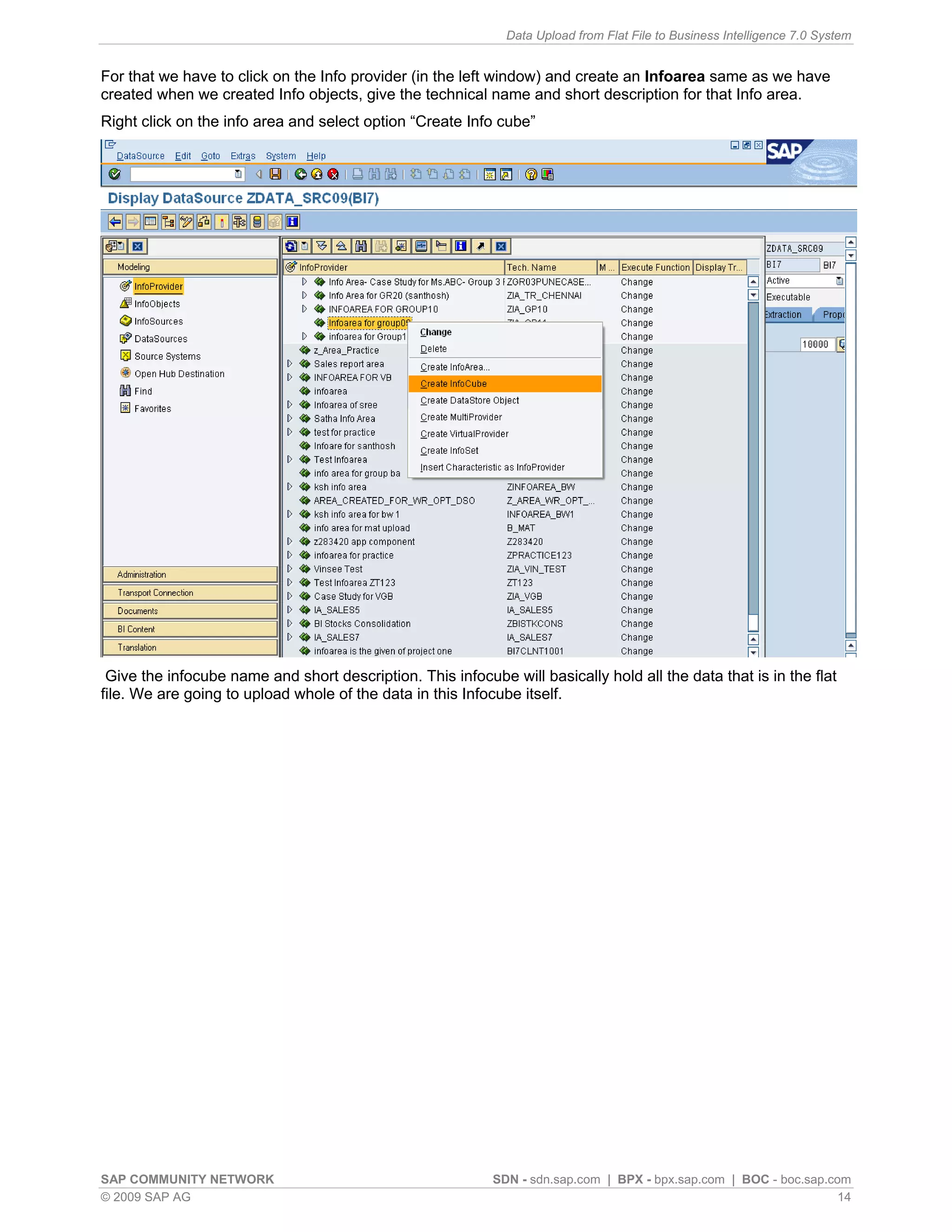
Task: Click the Generate Shortcut icon
Action: 506,174
